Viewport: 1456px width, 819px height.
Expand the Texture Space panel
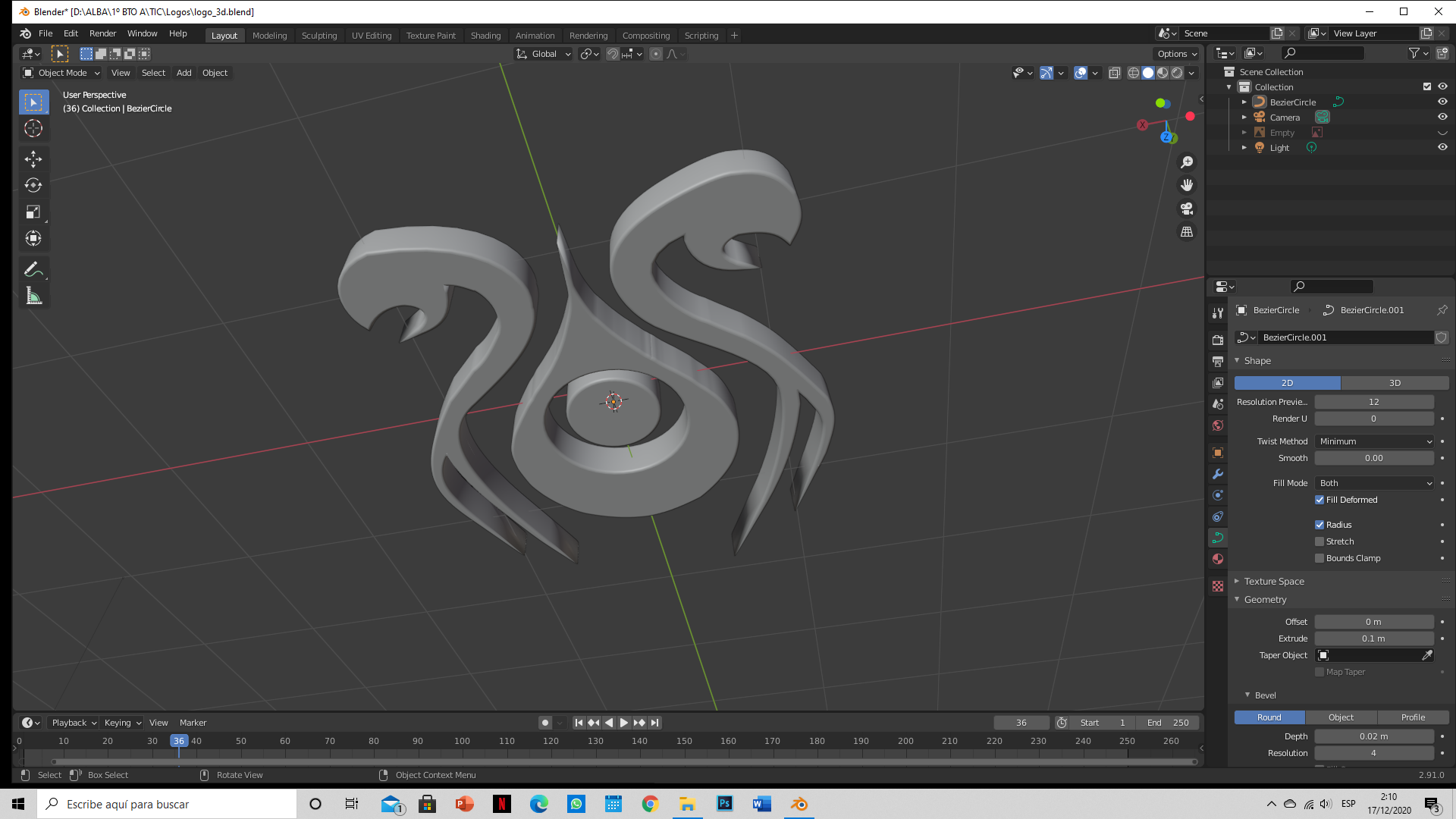[x=1274, y=582]
